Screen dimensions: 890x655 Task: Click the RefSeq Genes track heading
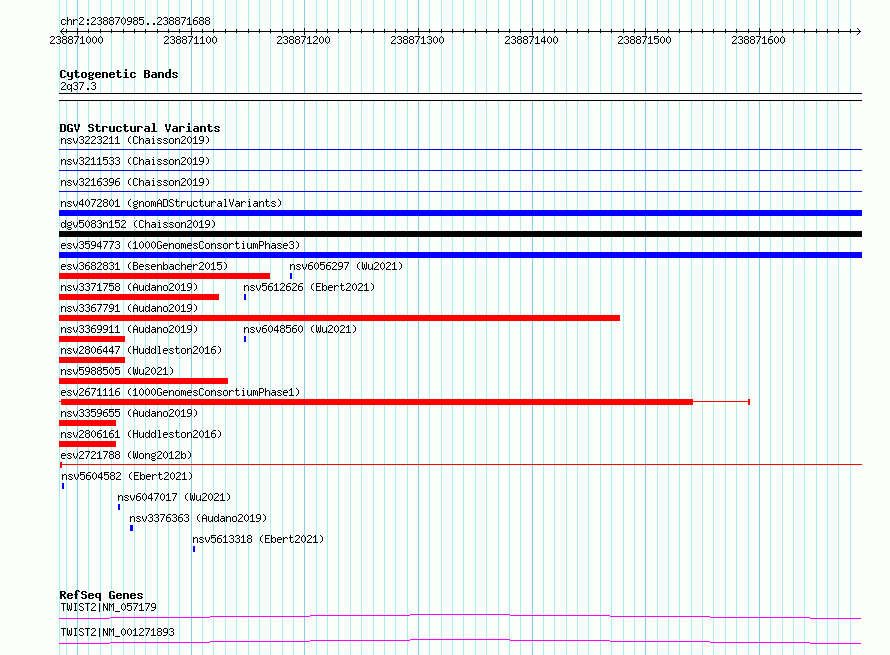pos(101,595)
